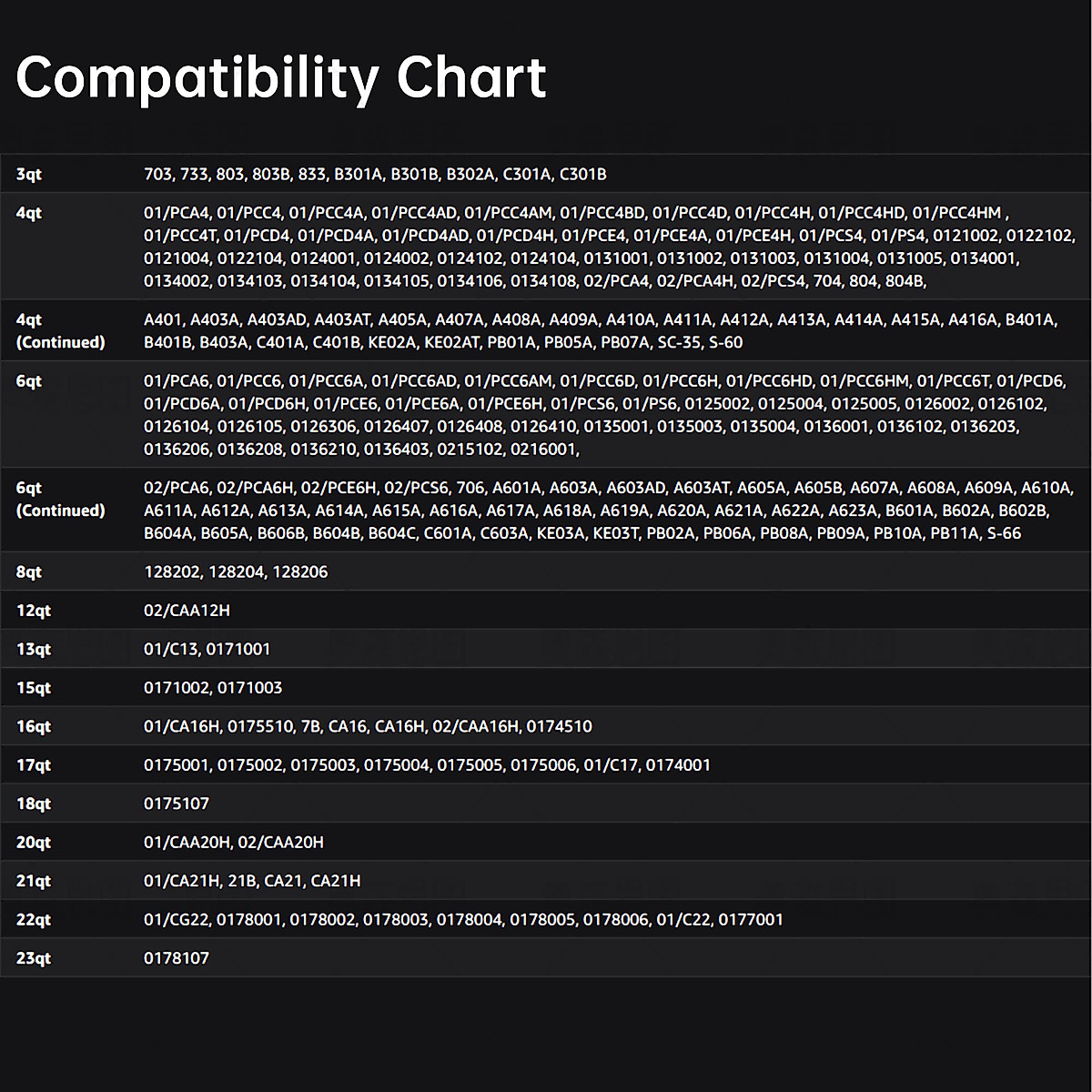Image resolution: width=1092 pixels, height=1092 pixels.
Task: Select the 16qt row label
Action: pyautogui.click(x=34, y=726)
